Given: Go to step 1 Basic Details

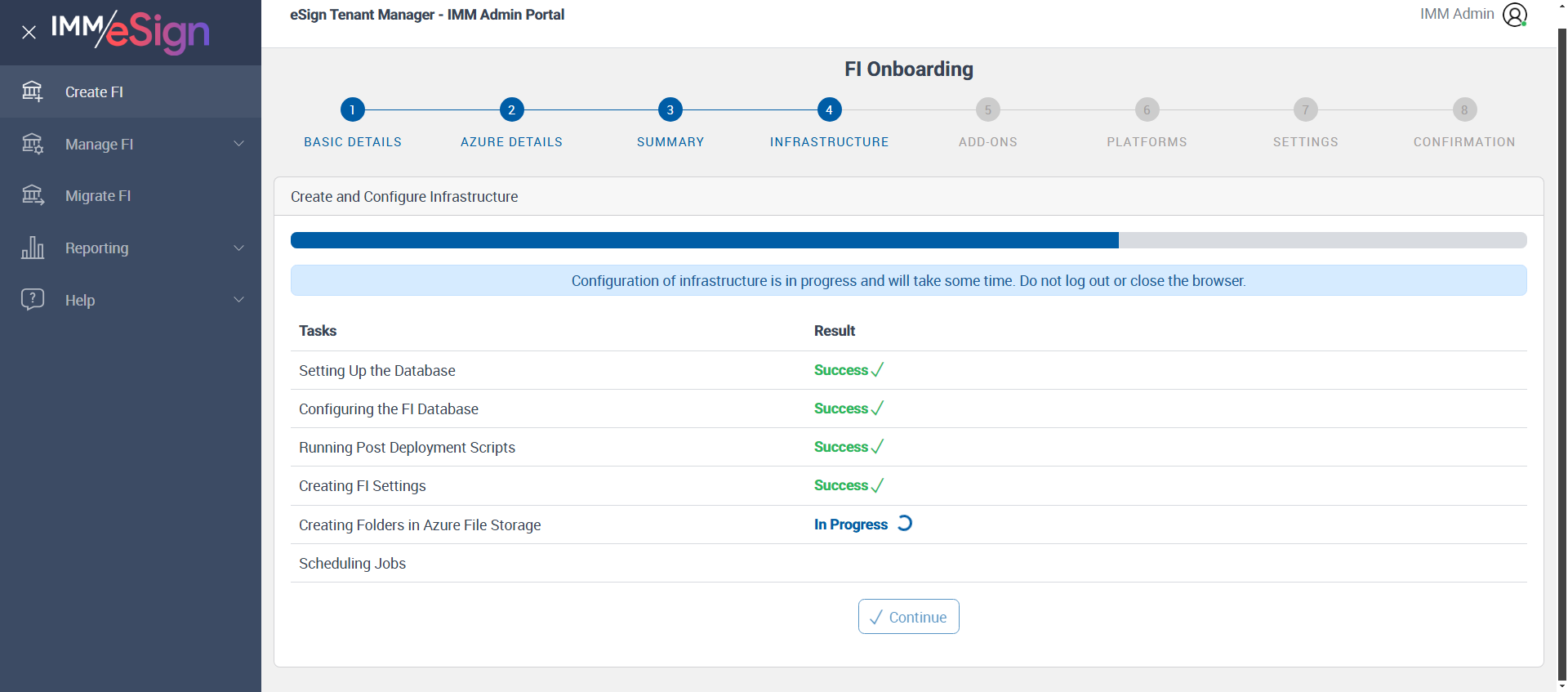Looking at the screenshot, I should point(352,109).
